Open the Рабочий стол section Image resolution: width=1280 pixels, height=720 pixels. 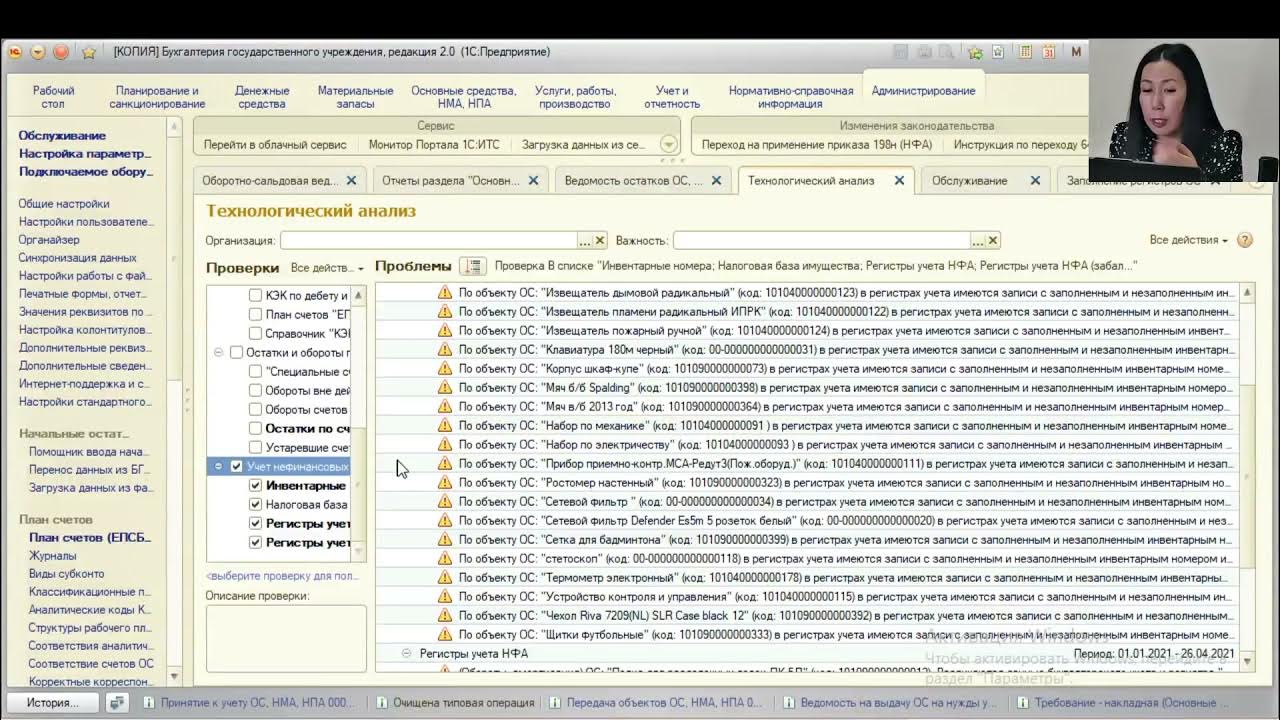point(53,97)
